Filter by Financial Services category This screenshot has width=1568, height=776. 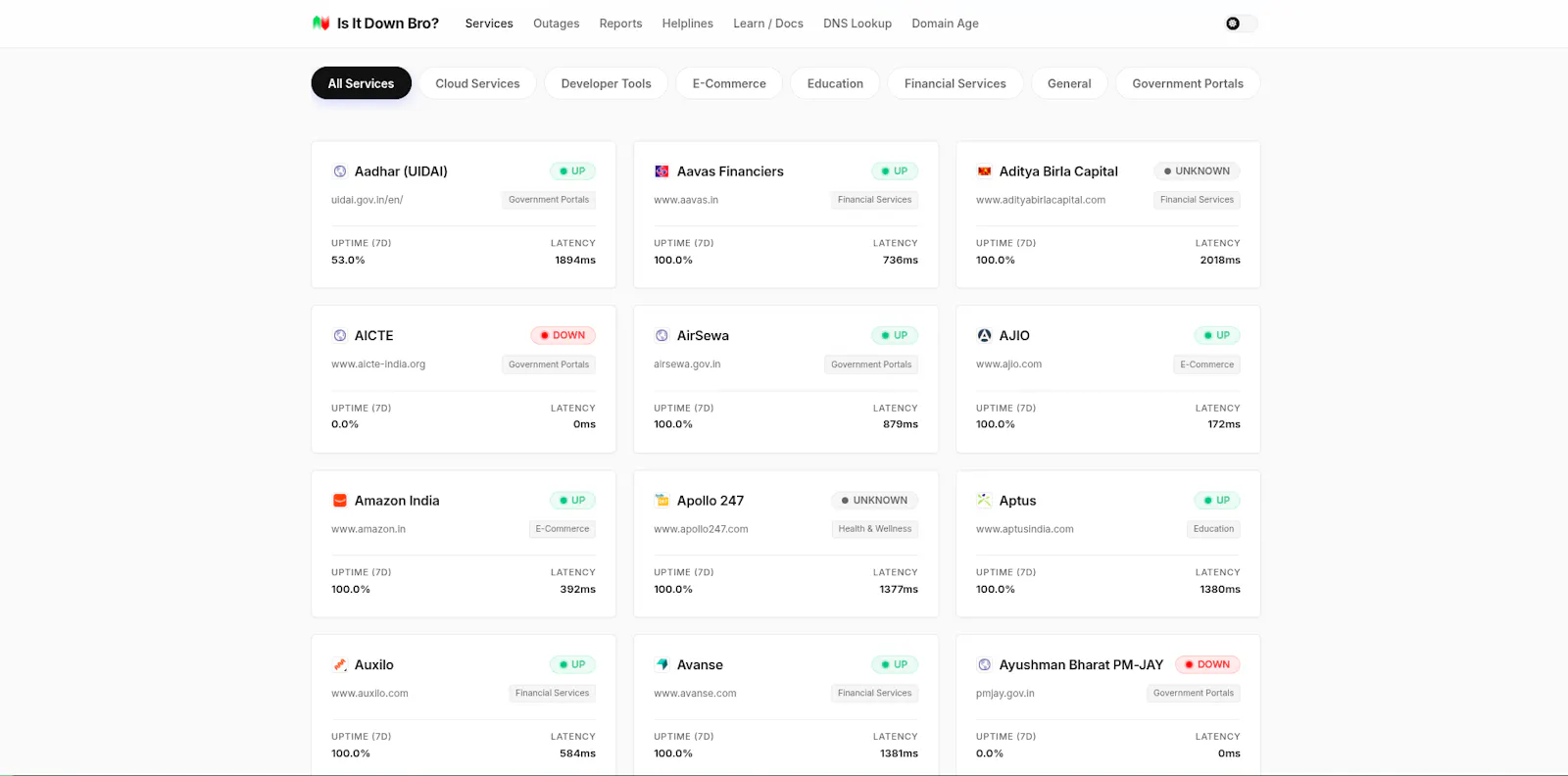(955, 83)
